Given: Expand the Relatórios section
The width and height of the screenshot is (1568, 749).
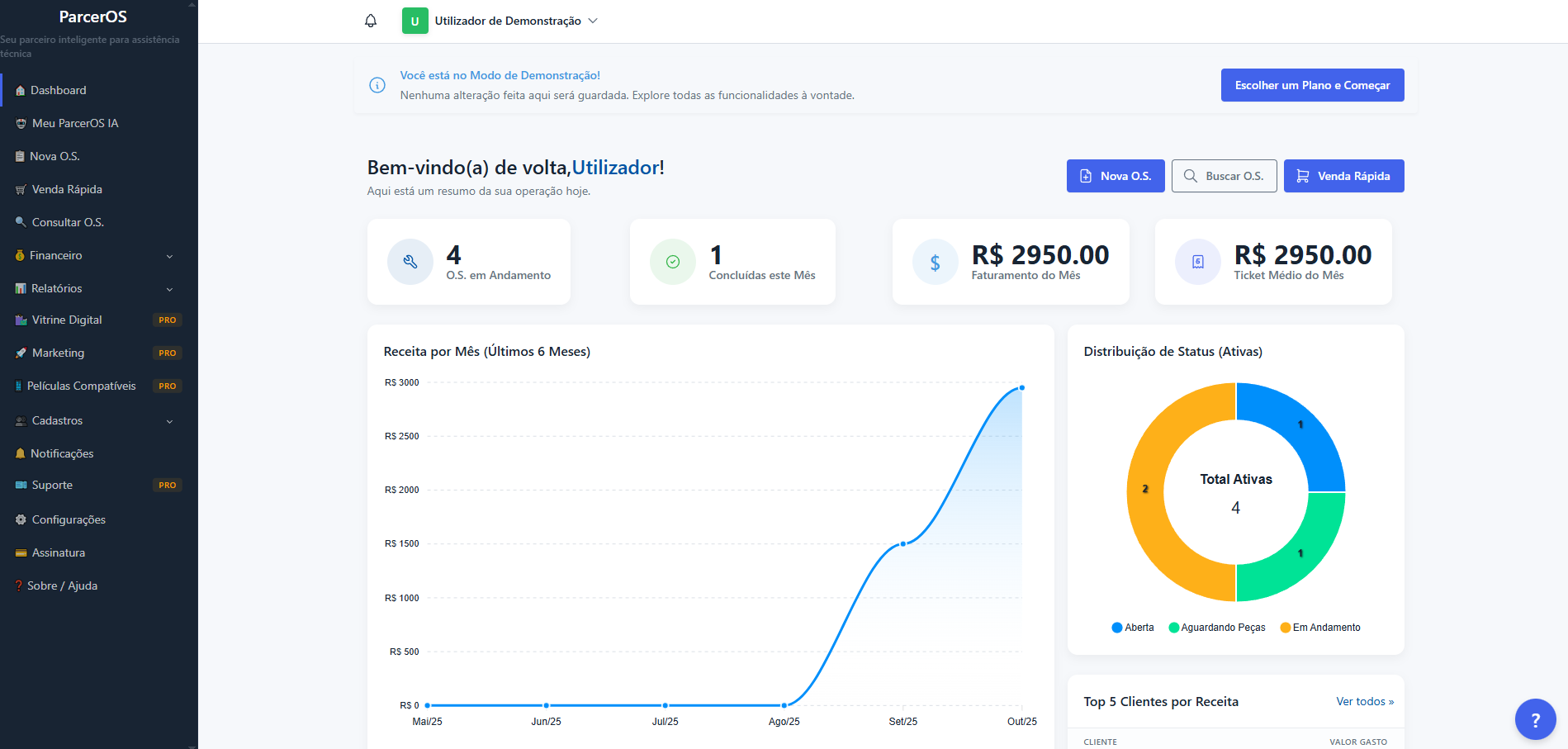Looking at the screenshot, I should click(x=57, y=288).
